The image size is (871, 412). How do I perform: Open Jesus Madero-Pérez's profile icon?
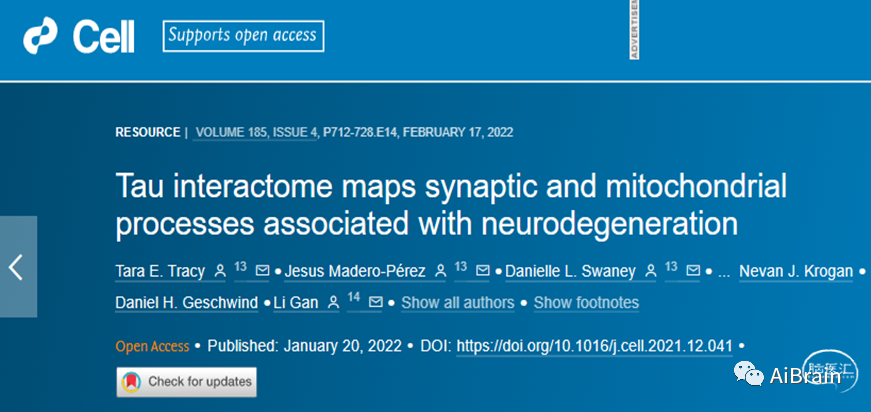[440, 271]
